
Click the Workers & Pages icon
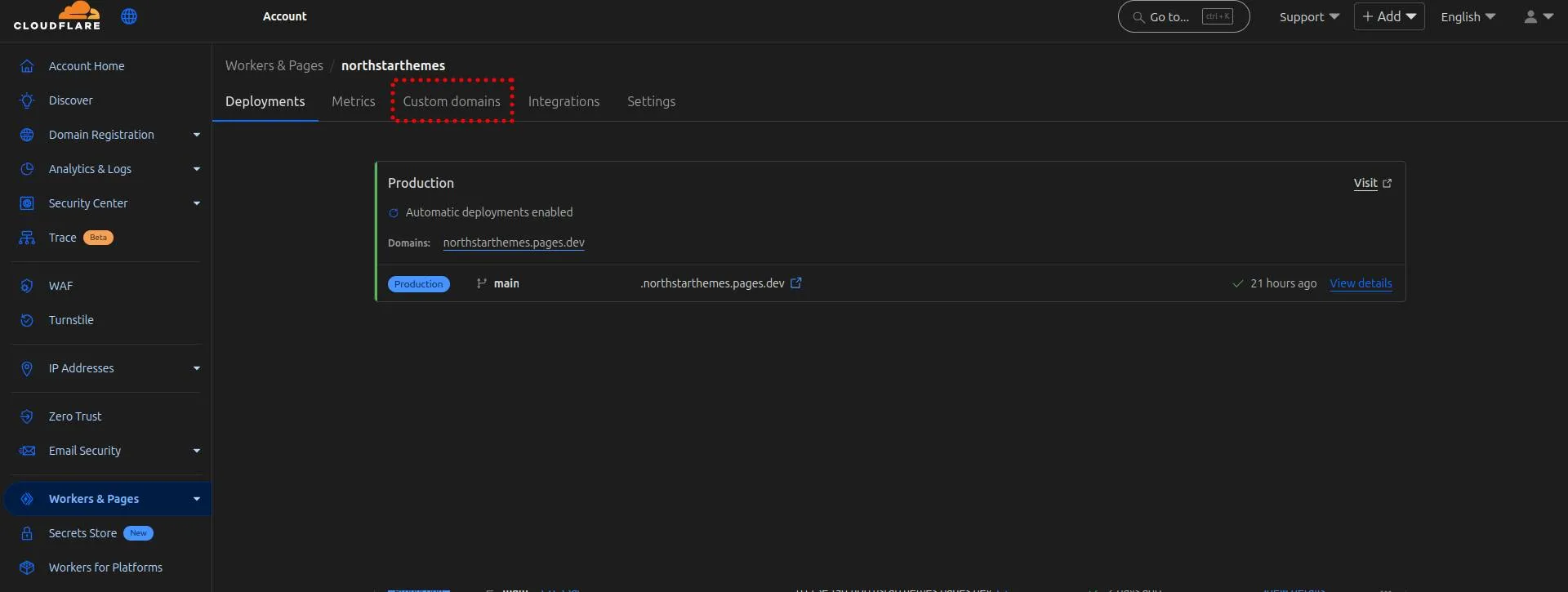coord(27,499)
